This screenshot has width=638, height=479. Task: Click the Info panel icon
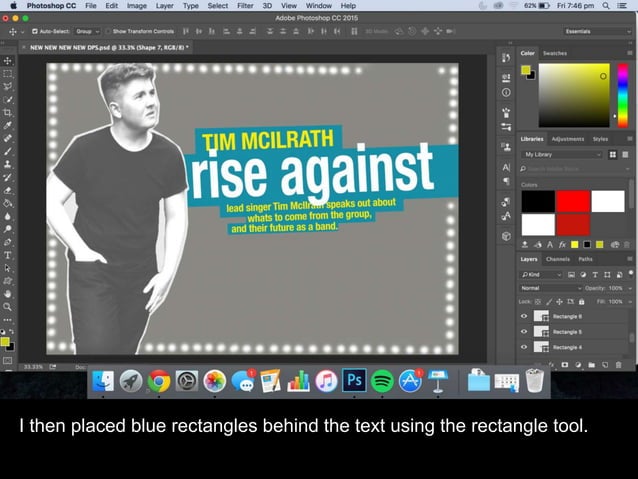[506, 93]
